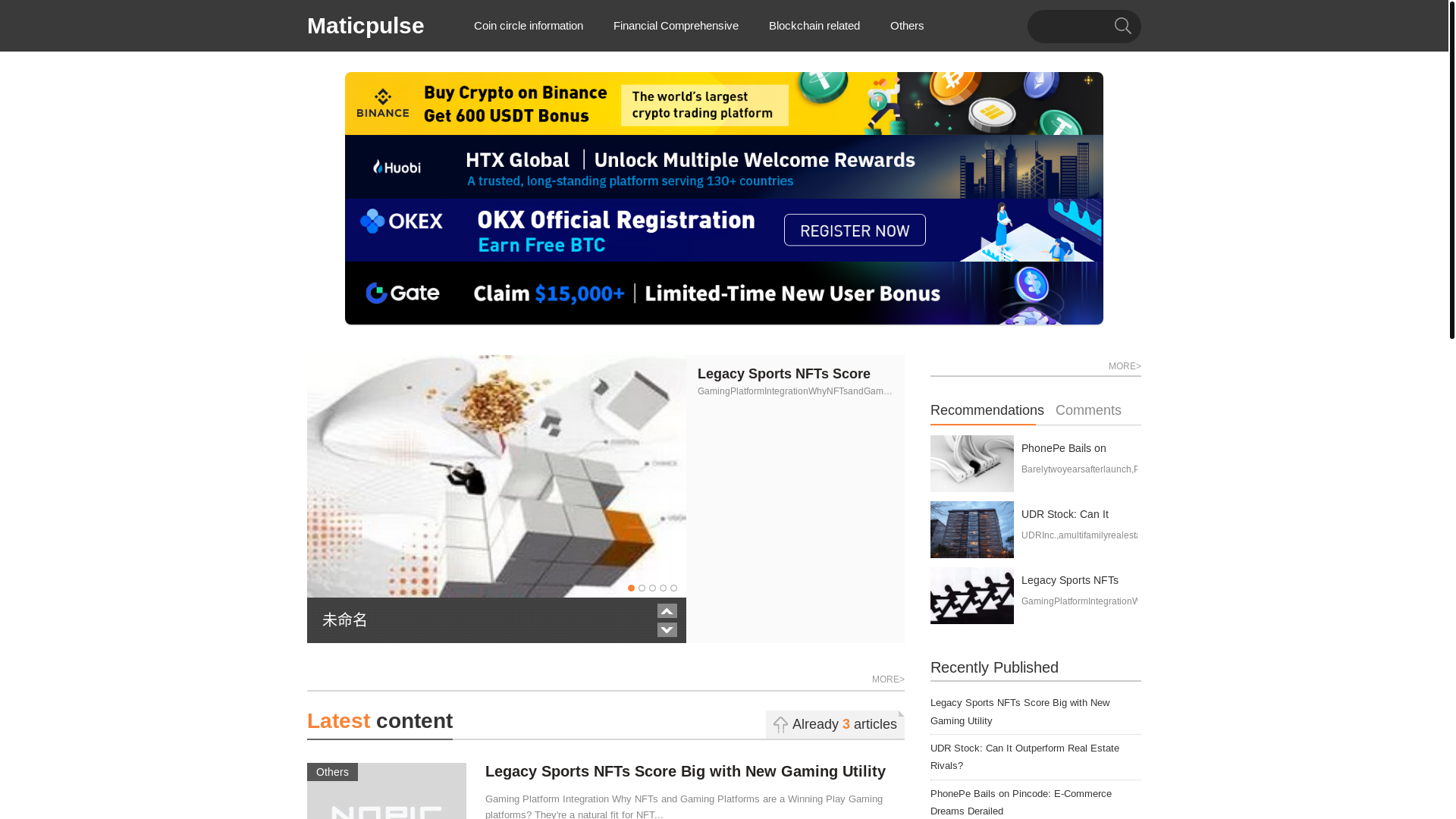The image size is (1456, 819).
Task: Select the third carousel dot indicator
Action: coord(652,588)
